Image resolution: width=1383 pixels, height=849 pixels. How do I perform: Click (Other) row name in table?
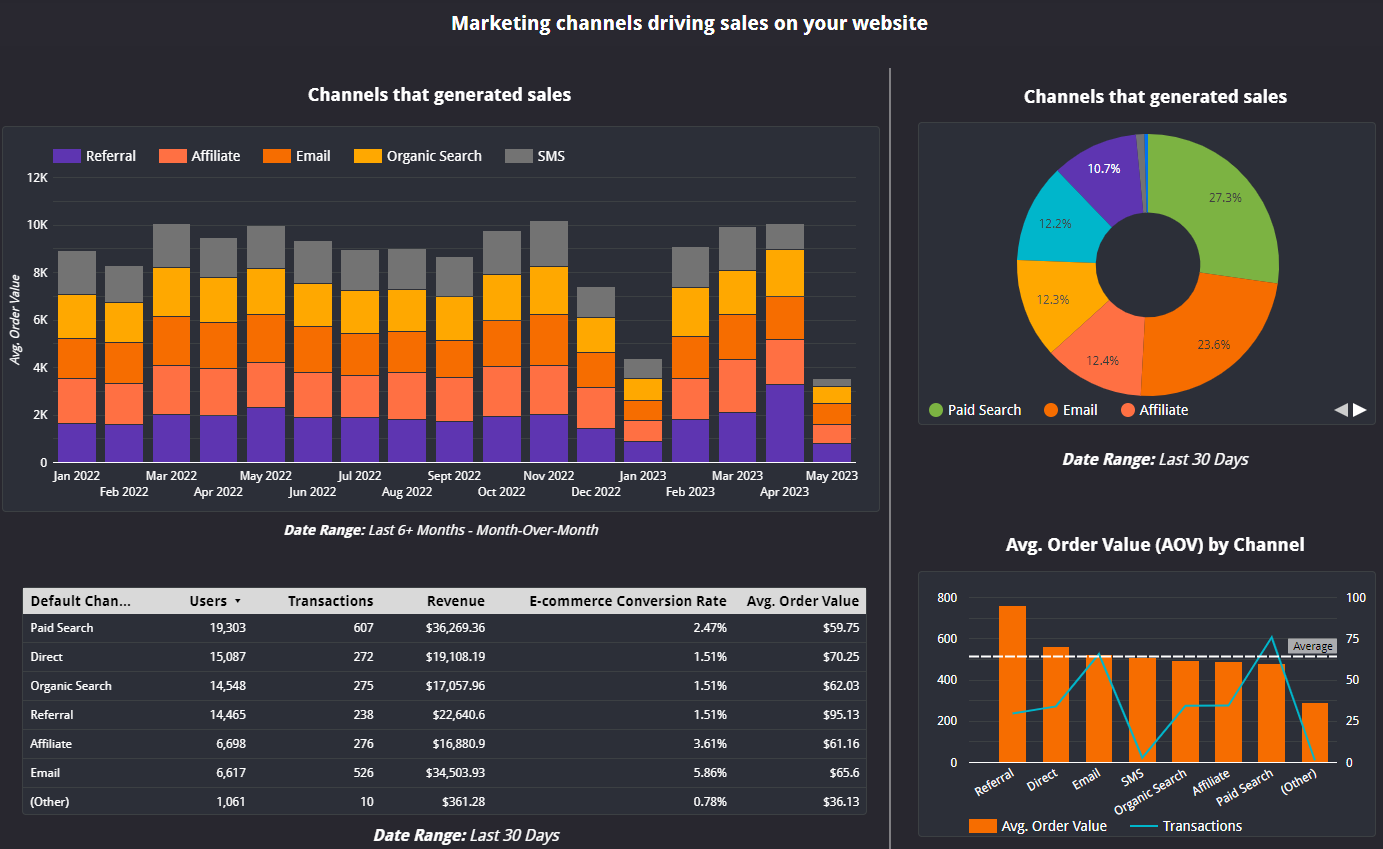tap(52, 802)
